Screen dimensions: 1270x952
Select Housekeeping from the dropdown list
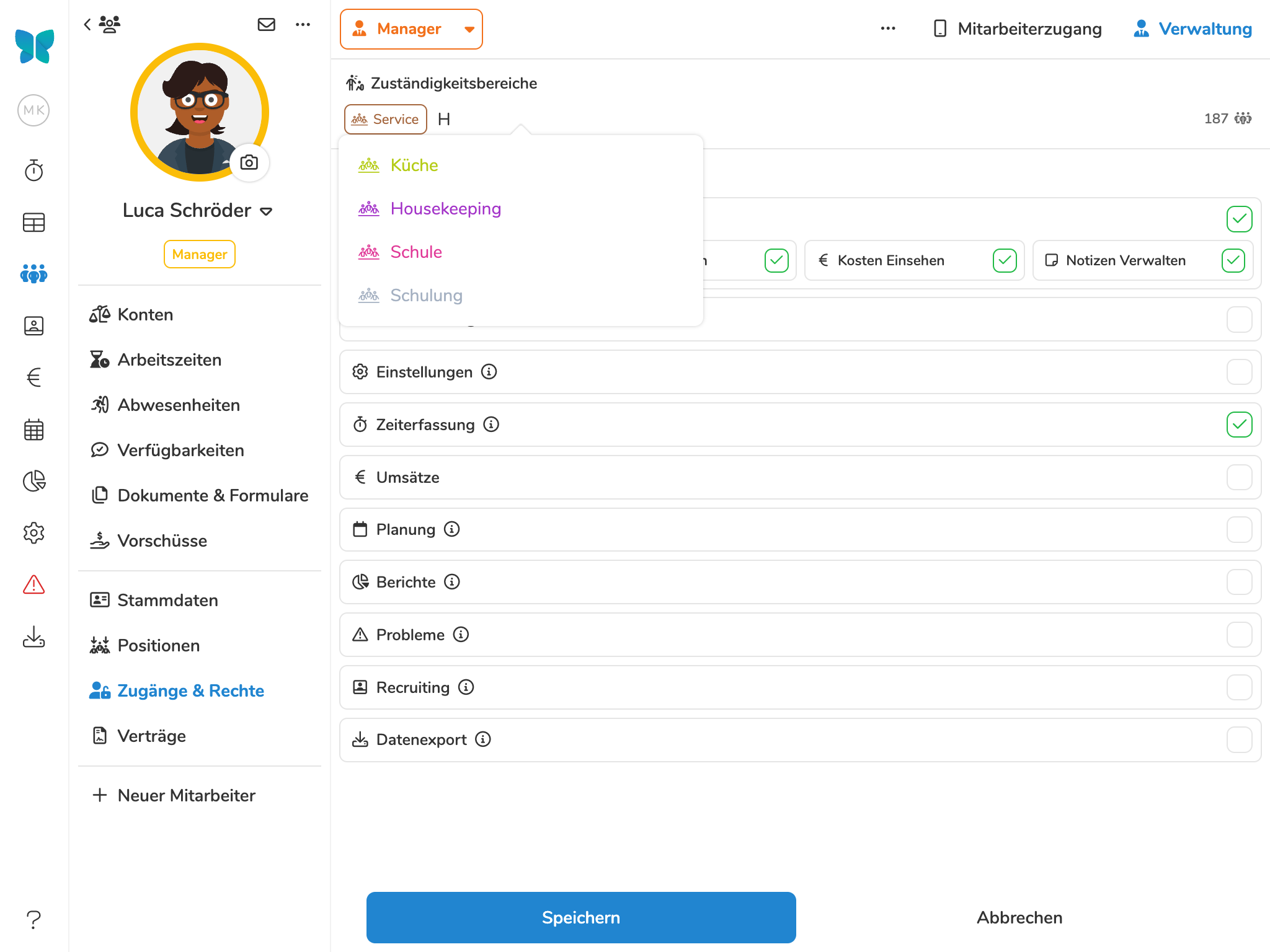coord(445,209)
